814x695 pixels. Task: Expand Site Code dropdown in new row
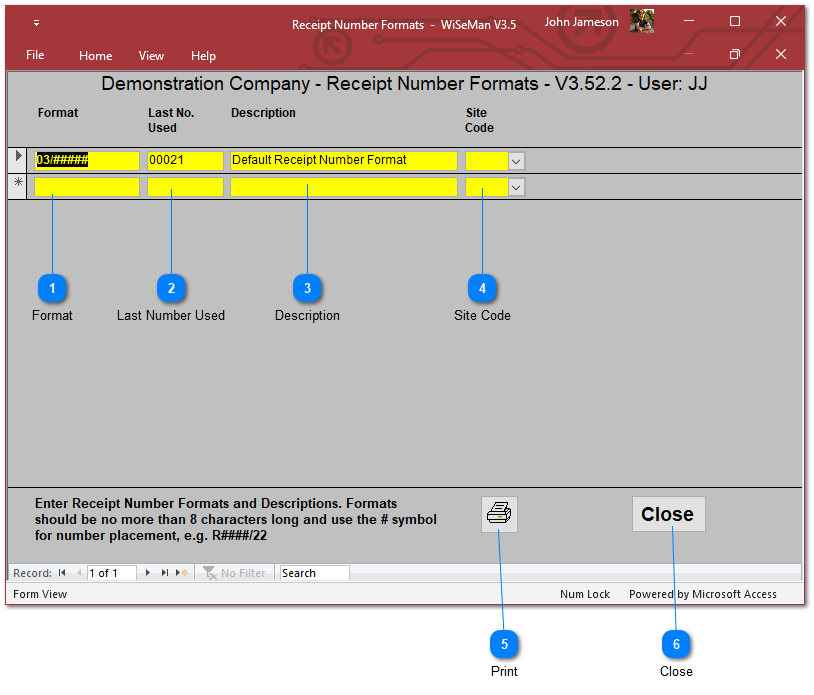point(516,186)
